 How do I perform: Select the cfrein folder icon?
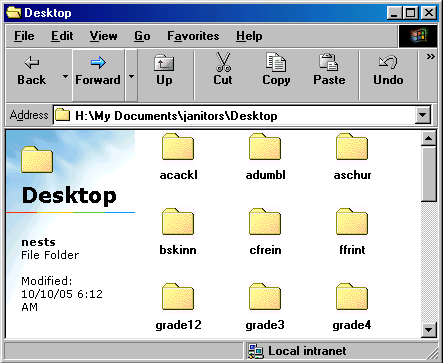coord(265,221)
